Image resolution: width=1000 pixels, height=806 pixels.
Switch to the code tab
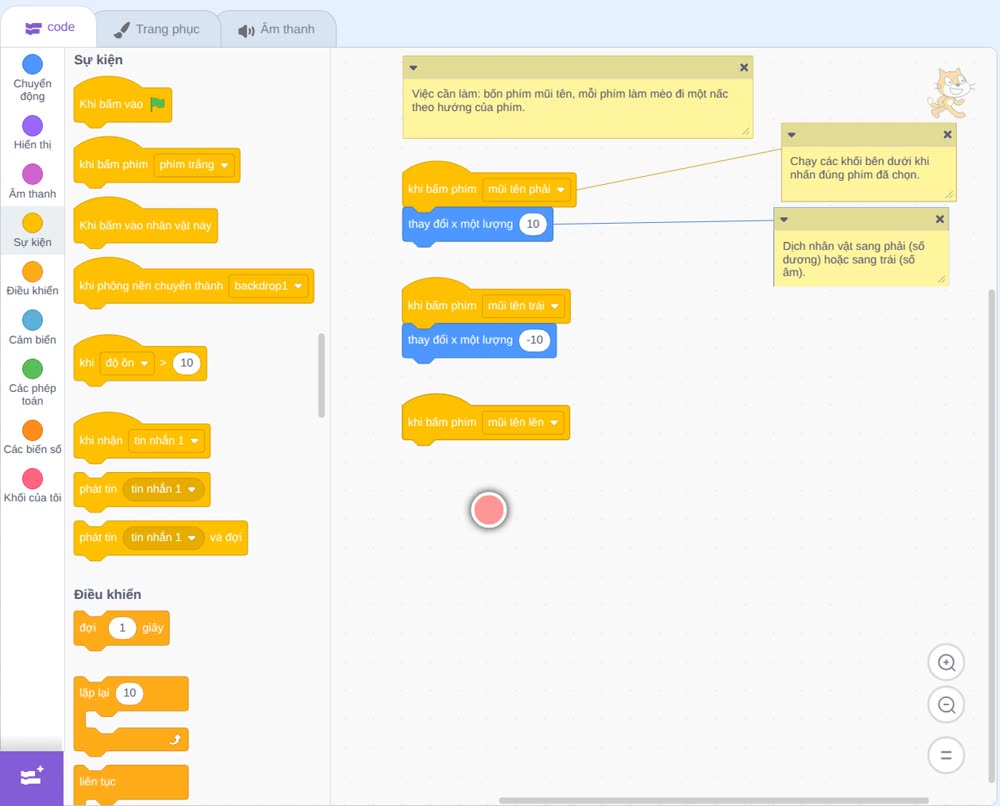(49, 27)
